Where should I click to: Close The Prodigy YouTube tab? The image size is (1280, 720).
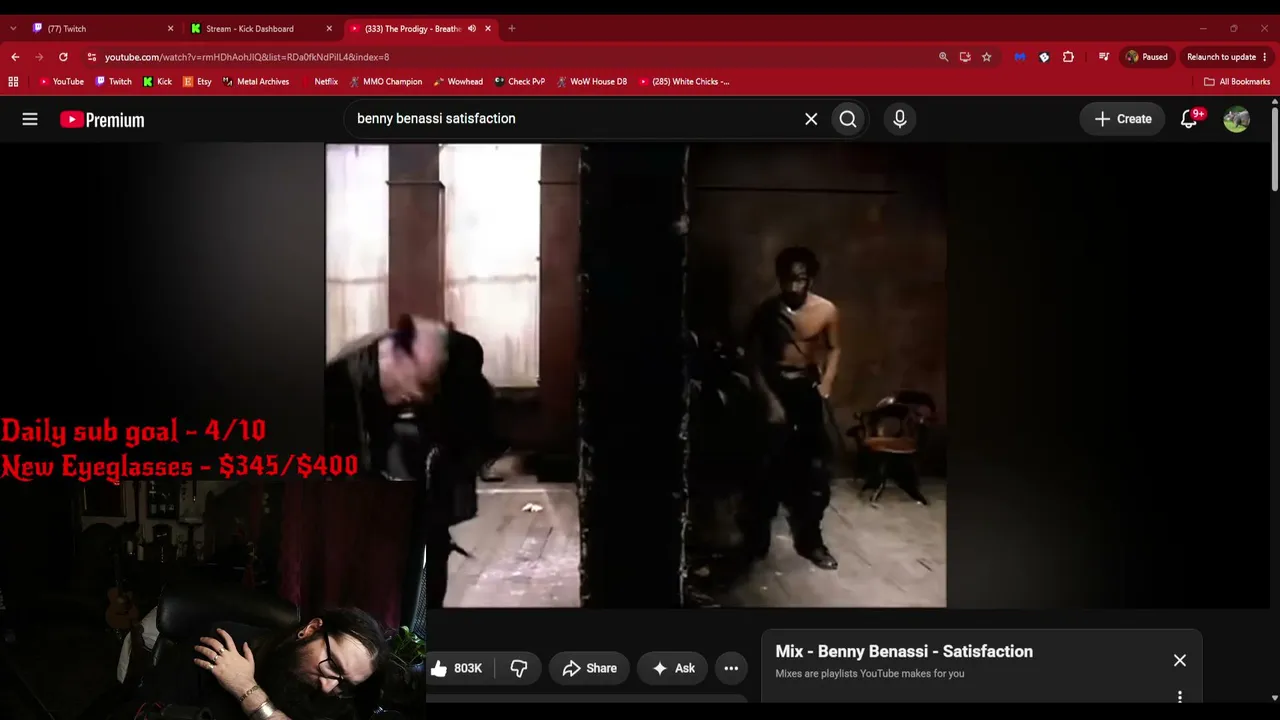point(488,29)
